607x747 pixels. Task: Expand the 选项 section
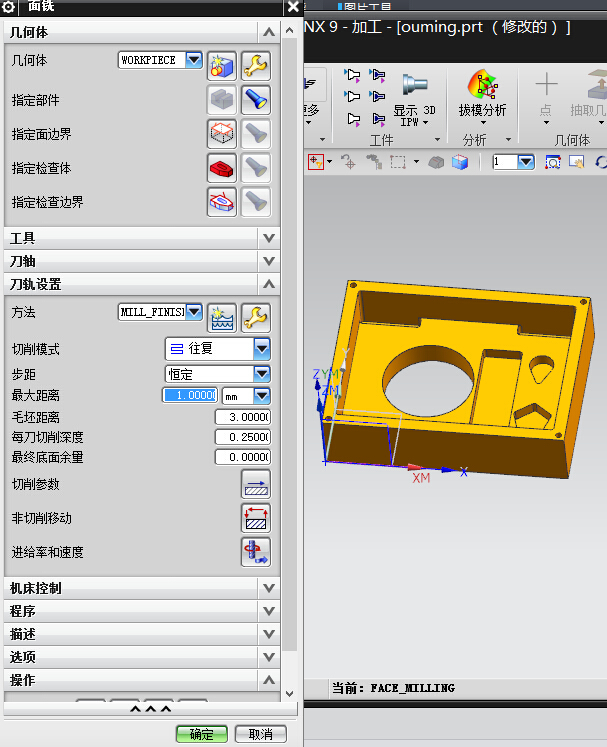(269, 657)
